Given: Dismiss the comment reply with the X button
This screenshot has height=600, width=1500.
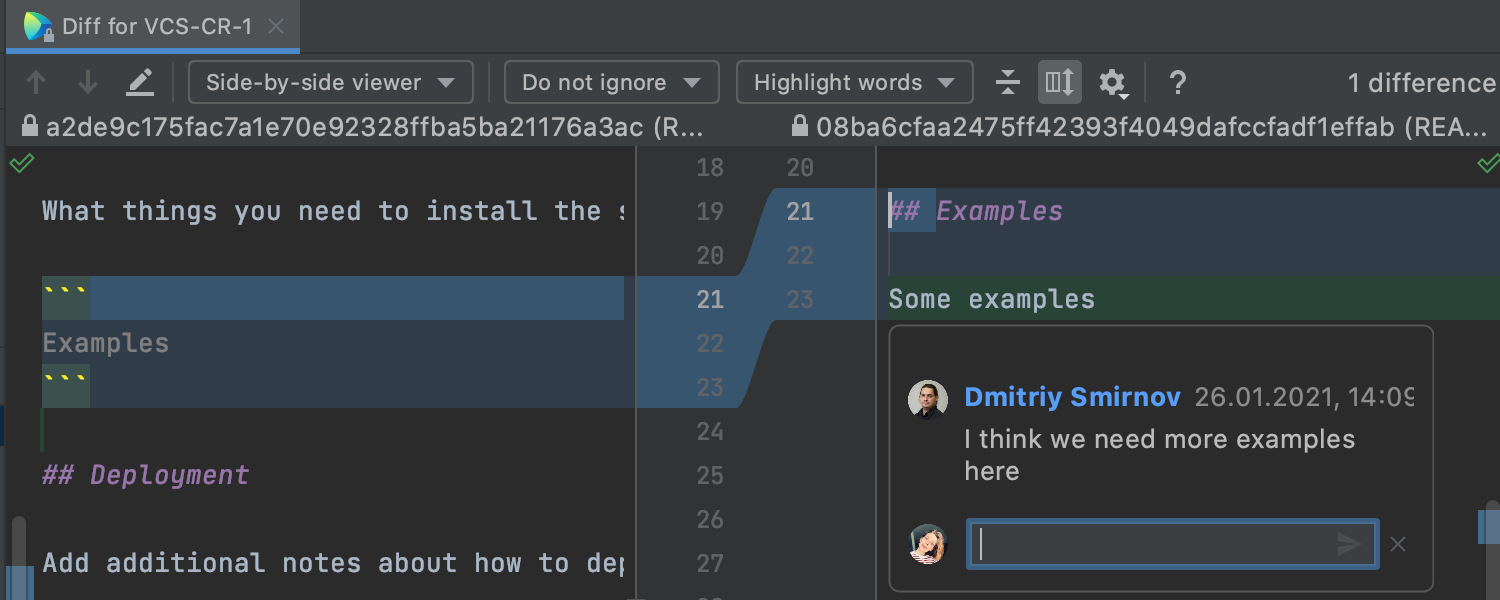Looking at the screenshot, I should pos(1397,544).
